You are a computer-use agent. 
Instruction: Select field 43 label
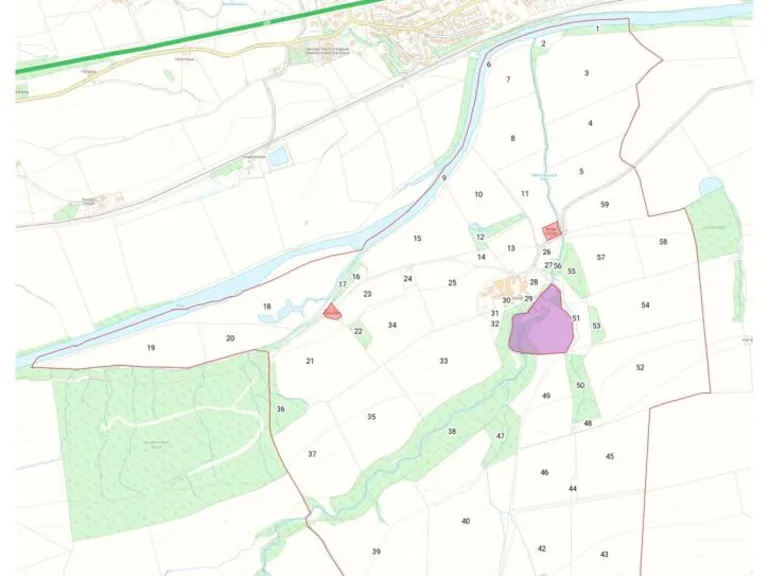pos(604,554)
